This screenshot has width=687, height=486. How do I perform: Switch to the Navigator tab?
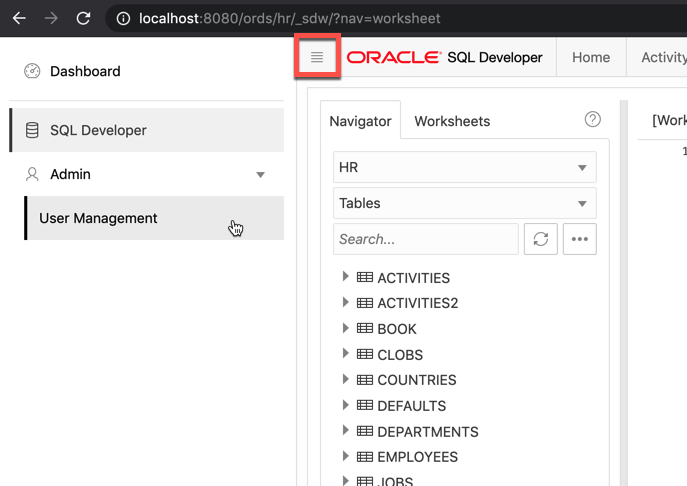(x=360, y=121)
